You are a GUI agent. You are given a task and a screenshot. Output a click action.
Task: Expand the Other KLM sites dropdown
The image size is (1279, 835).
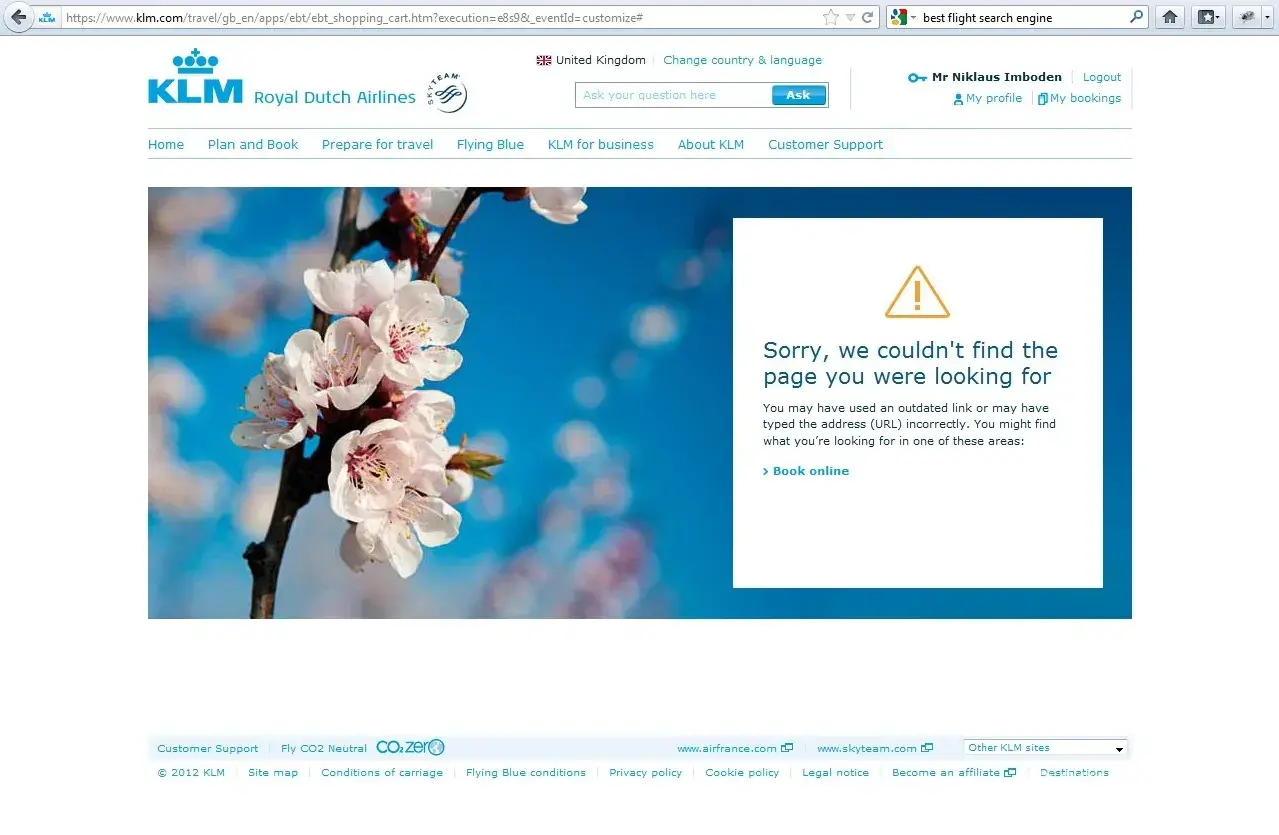(1045, 748)
